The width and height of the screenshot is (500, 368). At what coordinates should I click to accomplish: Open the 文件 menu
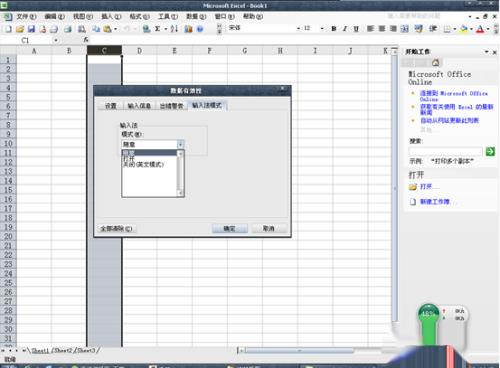click(26, 16)
